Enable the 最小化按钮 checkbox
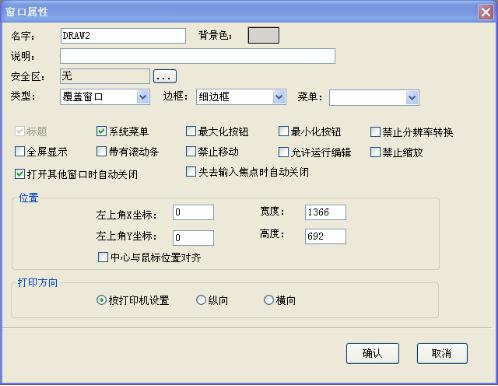Screen dimensions: 498x386 pos(283,131)
